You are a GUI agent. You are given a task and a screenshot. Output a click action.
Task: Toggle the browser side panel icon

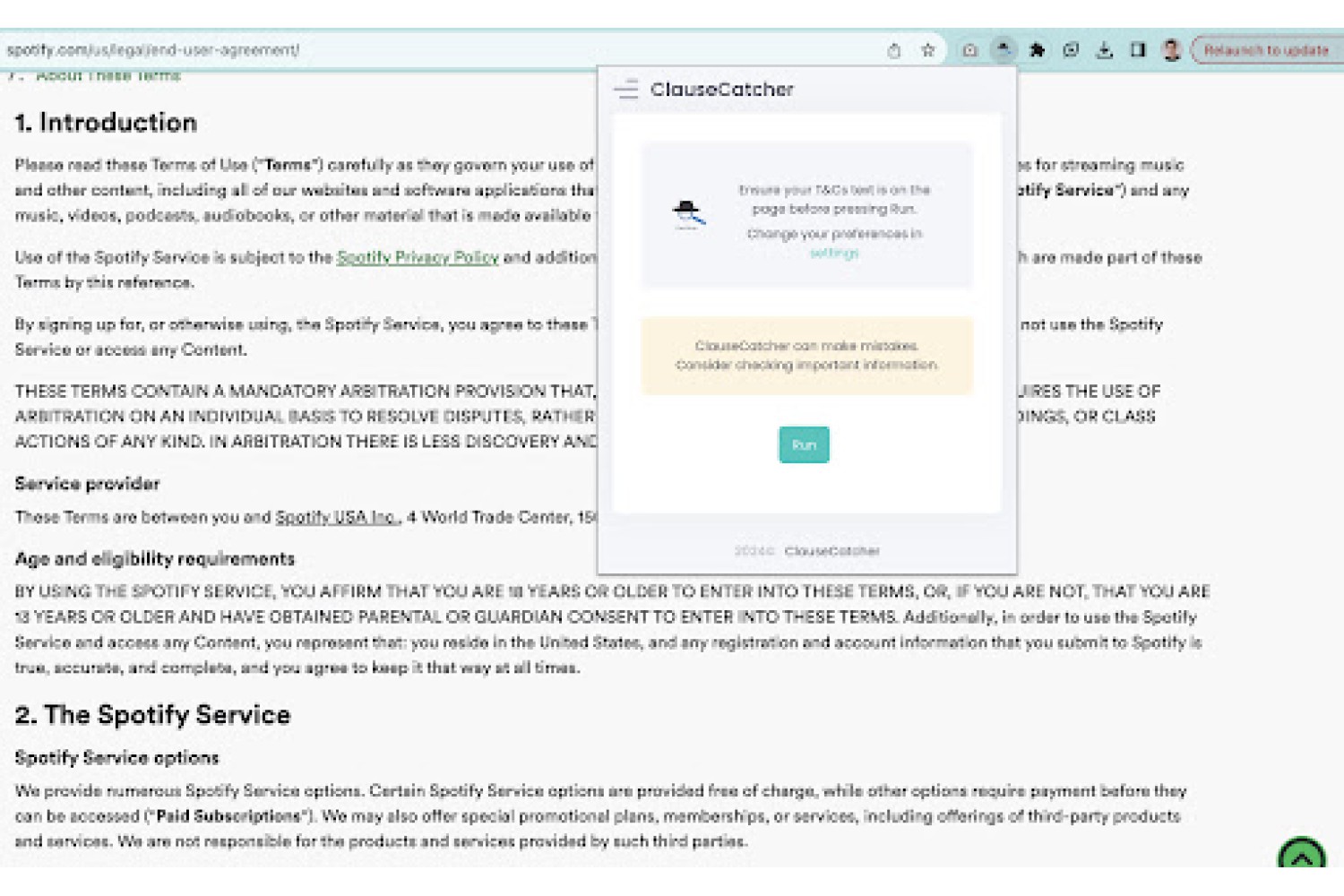(1138, 50)
